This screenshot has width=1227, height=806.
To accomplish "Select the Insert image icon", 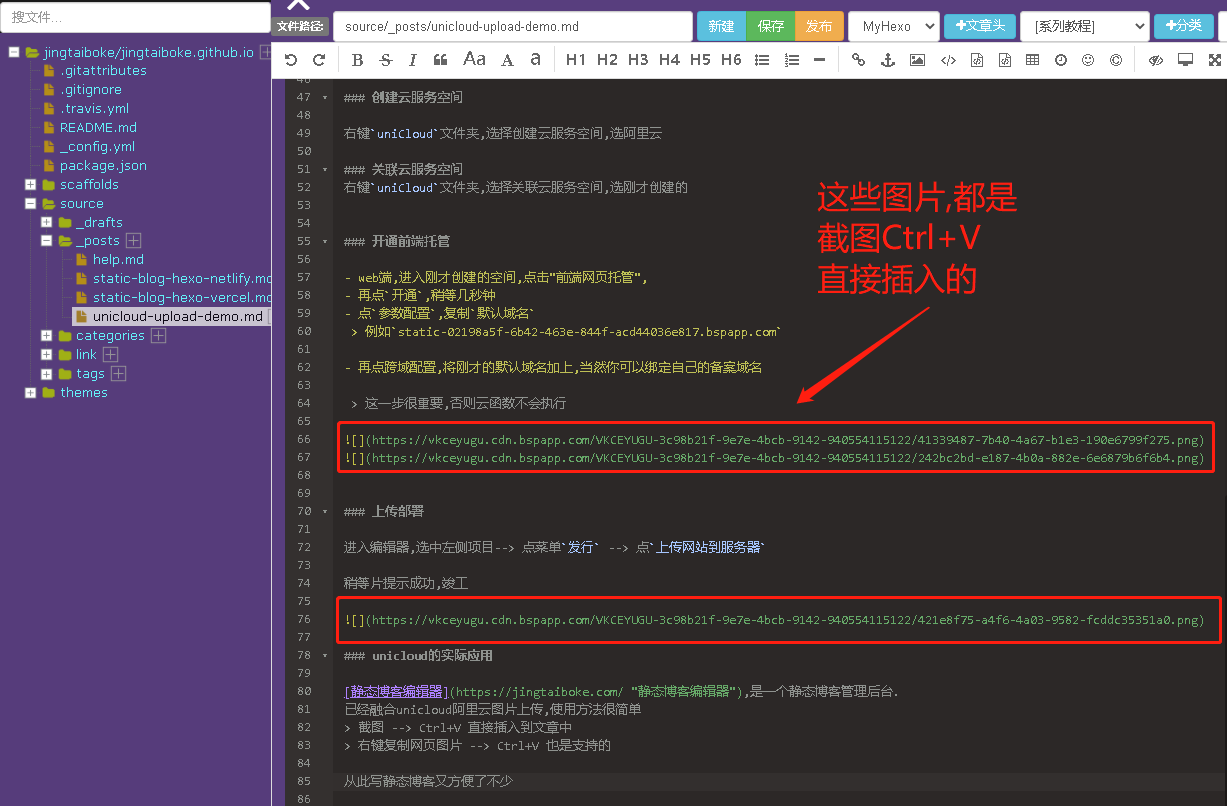I will coord(916,60).
